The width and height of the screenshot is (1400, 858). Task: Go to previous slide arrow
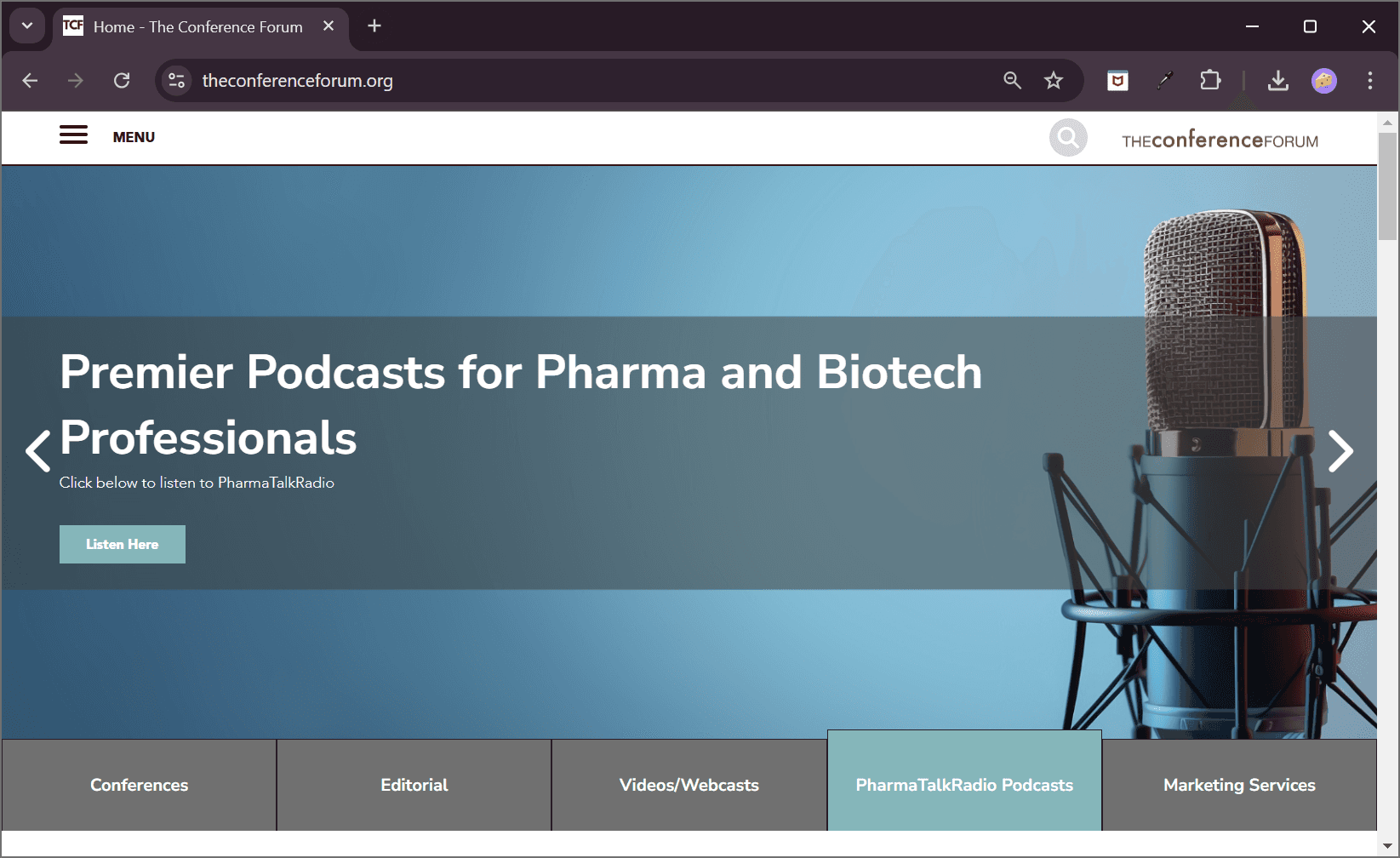tap(37, 450)
